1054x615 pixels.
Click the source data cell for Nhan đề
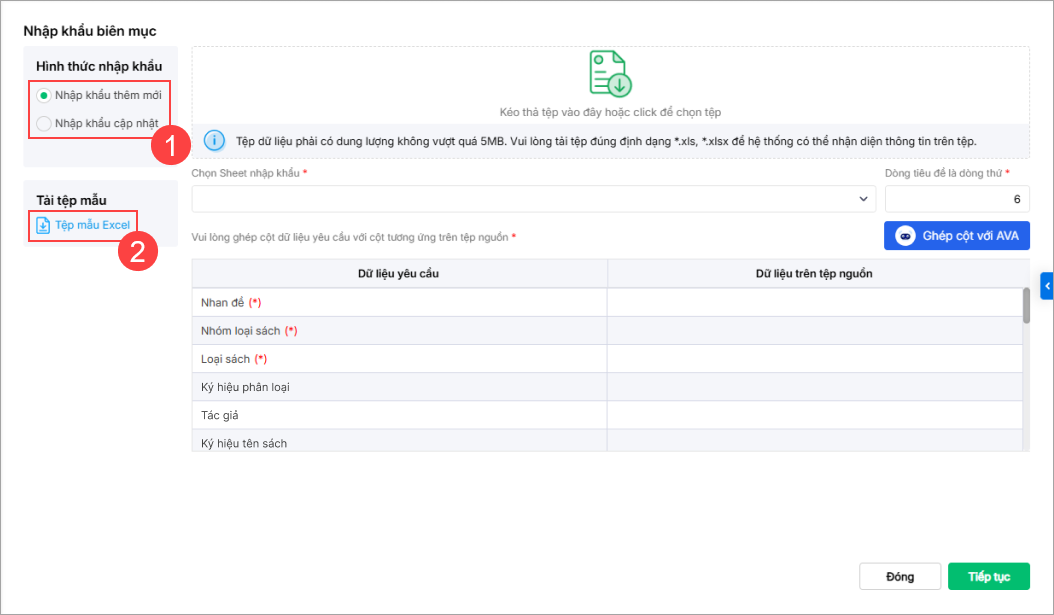[814, 303]
